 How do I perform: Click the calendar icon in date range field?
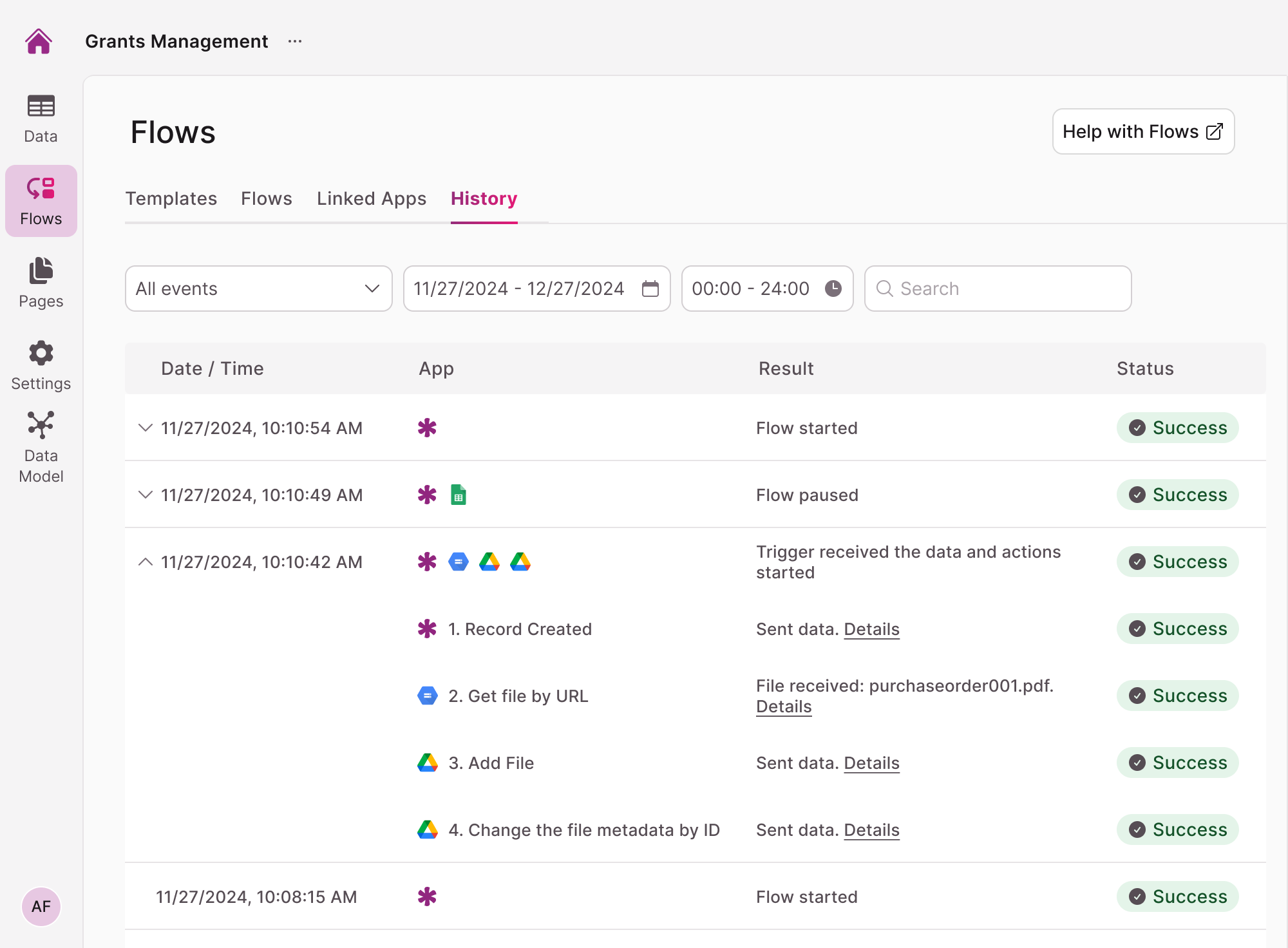coord(650,289)
